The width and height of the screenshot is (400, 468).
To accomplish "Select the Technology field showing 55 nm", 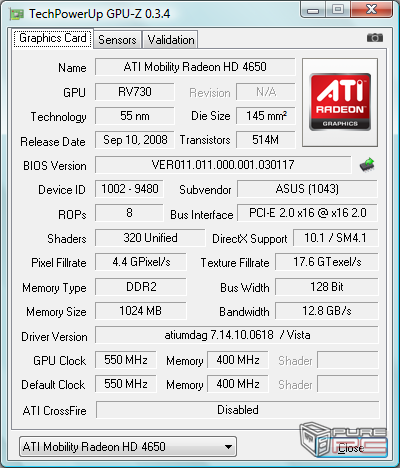I will tap(135, 116).
